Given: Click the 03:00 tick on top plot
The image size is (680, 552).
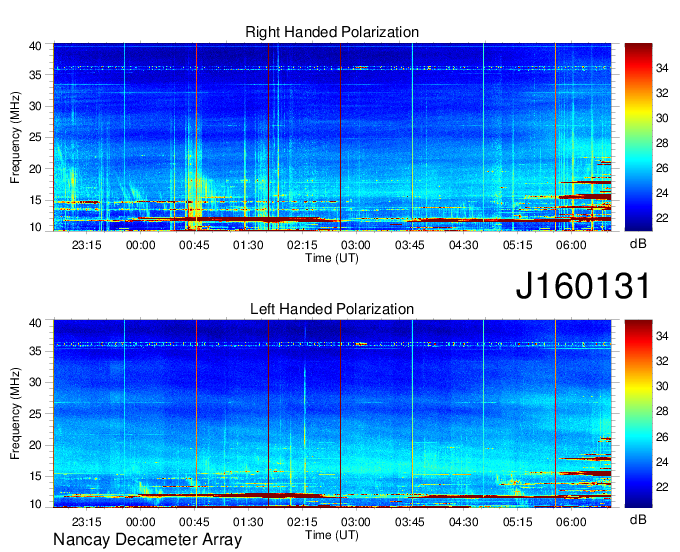Looking at the screenshot, I should click(x=356, y=245).
